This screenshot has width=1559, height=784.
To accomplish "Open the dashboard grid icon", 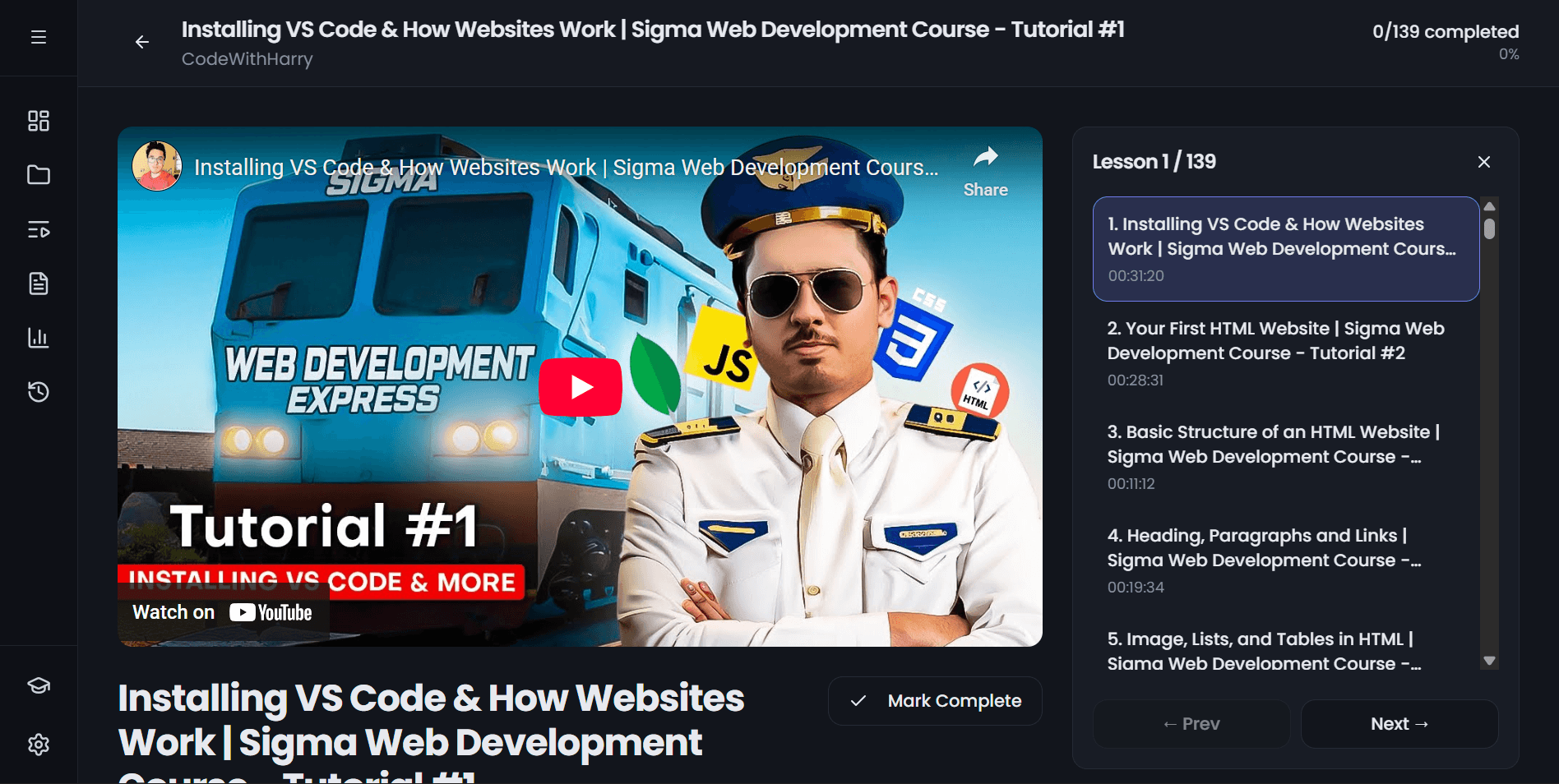I will [39, 121].
